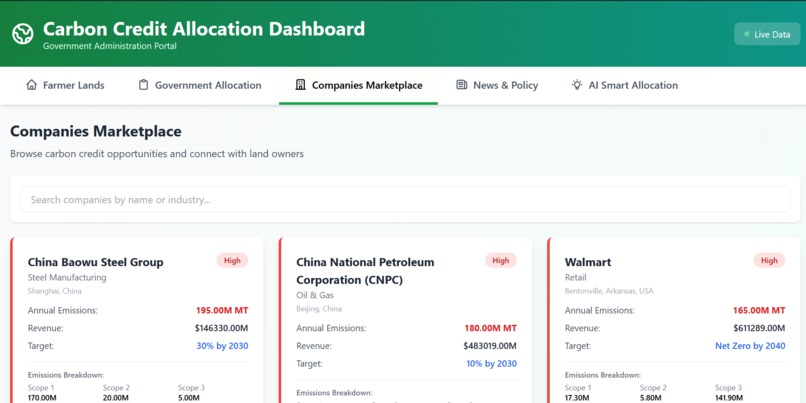This screenshot has height=403, width=806.
Task: Click the $146330.00M revenue value
Action: pos(222,328)
